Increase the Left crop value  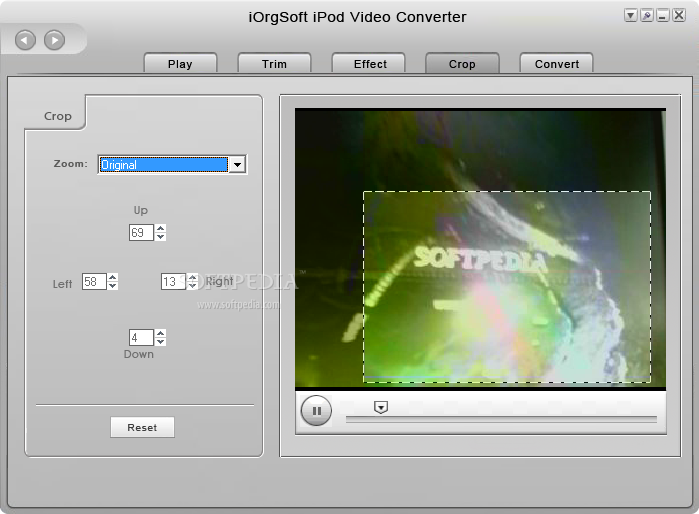[113, 277]
